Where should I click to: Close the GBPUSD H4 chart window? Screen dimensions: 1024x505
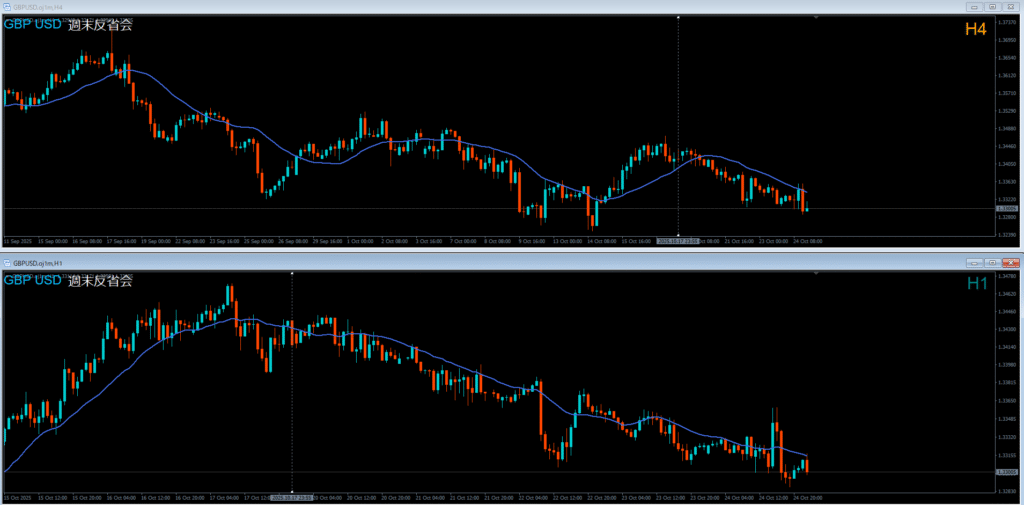pos(1009,7)
